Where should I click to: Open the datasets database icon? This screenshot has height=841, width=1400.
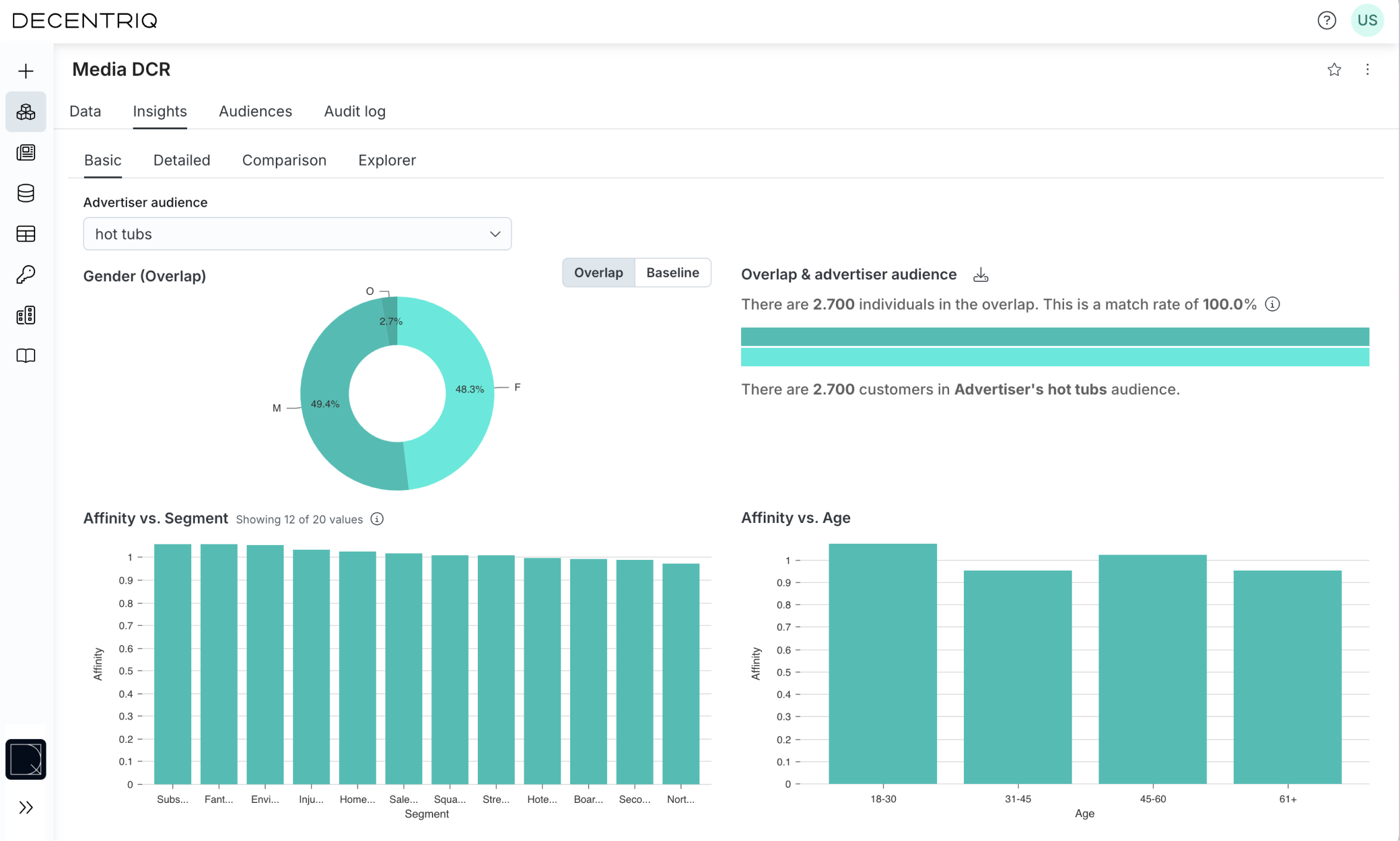pos(26,193)
